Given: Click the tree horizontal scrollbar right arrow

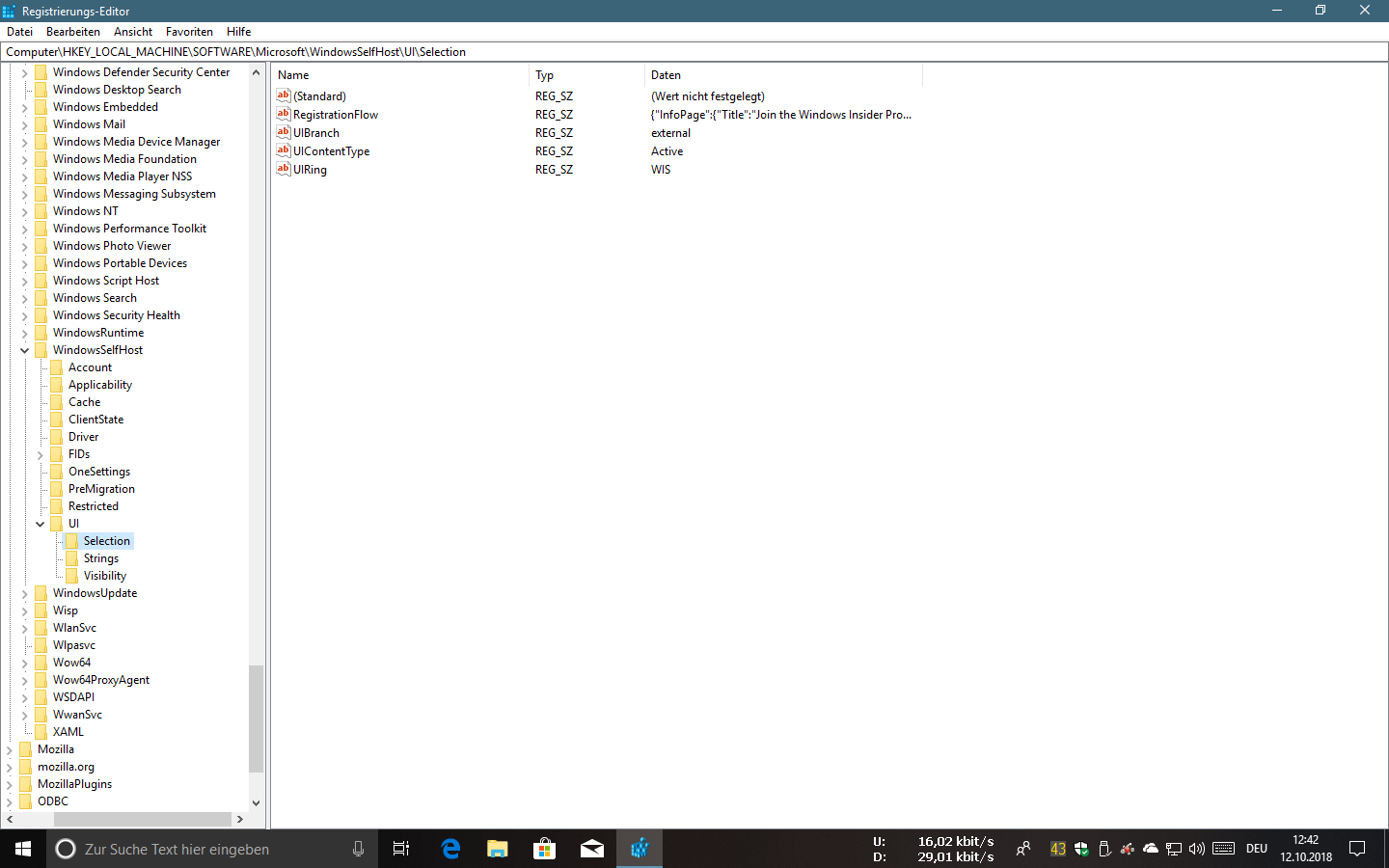Looking at the screenshot, I should (x=239, y=819).
